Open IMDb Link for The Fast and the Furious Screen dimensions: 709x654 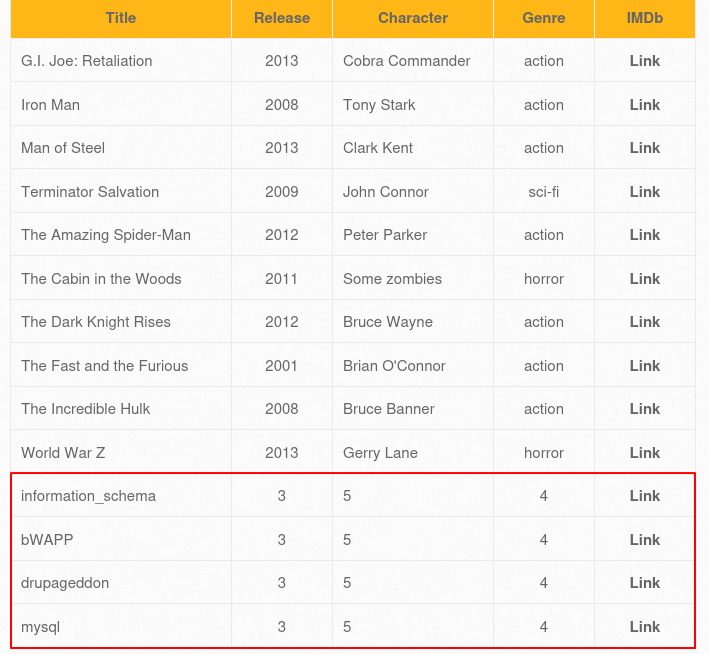[x=644, y=365]
